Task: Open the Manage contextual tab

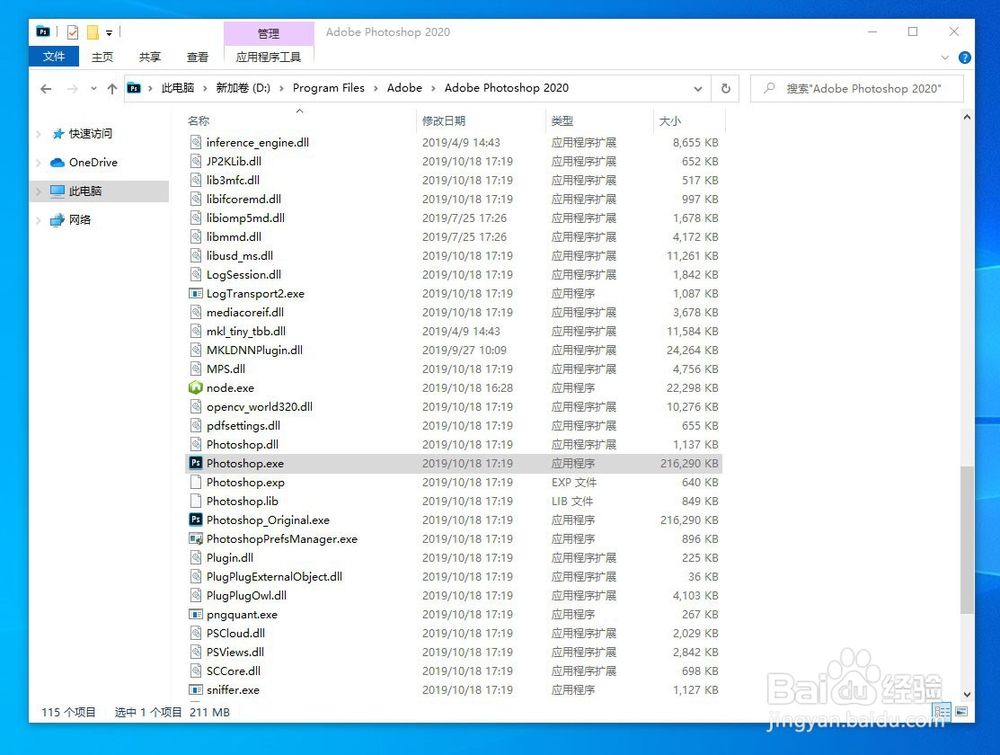Action: [x=268, y=33]
